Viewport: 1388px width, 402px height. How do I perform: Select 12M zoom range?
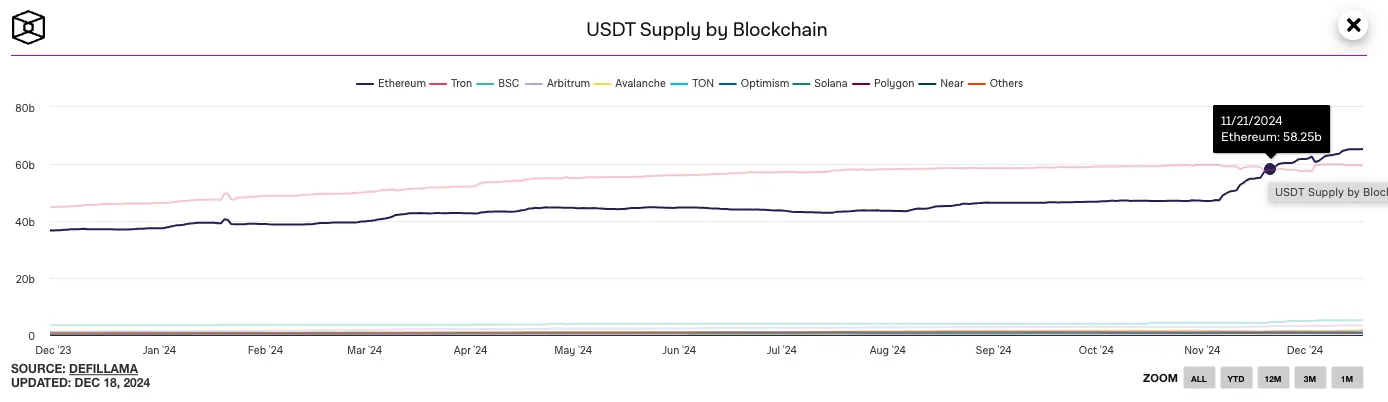tap(1273, 378)
